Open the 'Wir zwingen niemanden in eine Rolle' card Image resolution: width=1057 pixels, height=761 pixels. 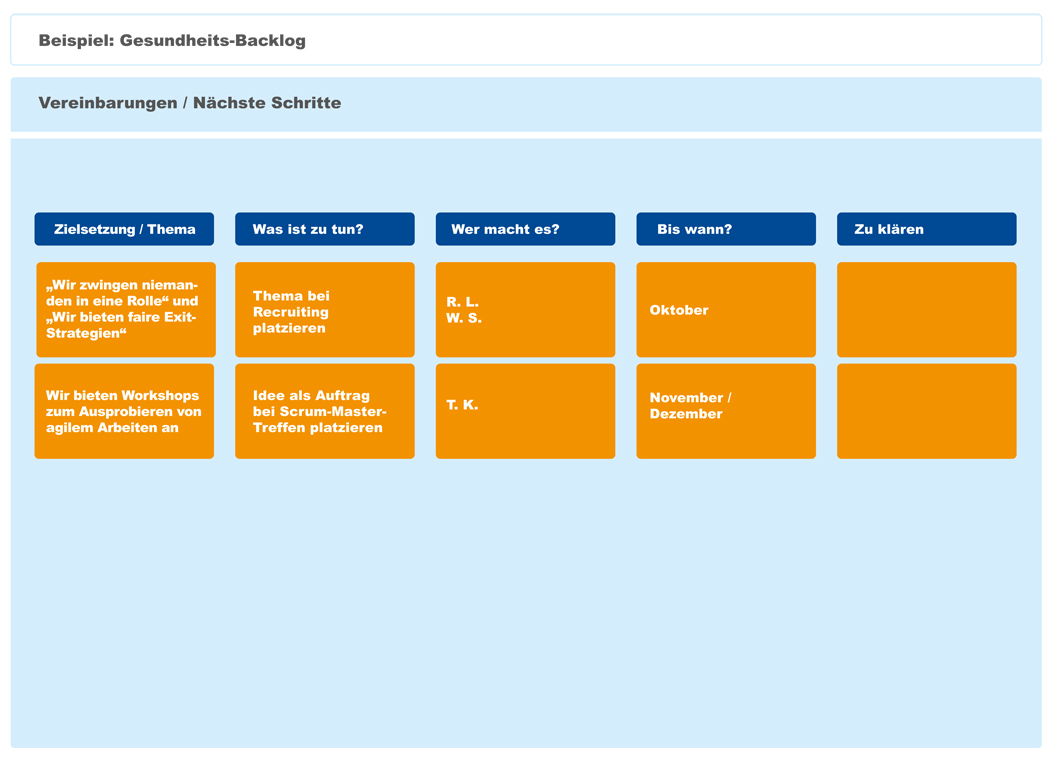(x=126, y=309)
